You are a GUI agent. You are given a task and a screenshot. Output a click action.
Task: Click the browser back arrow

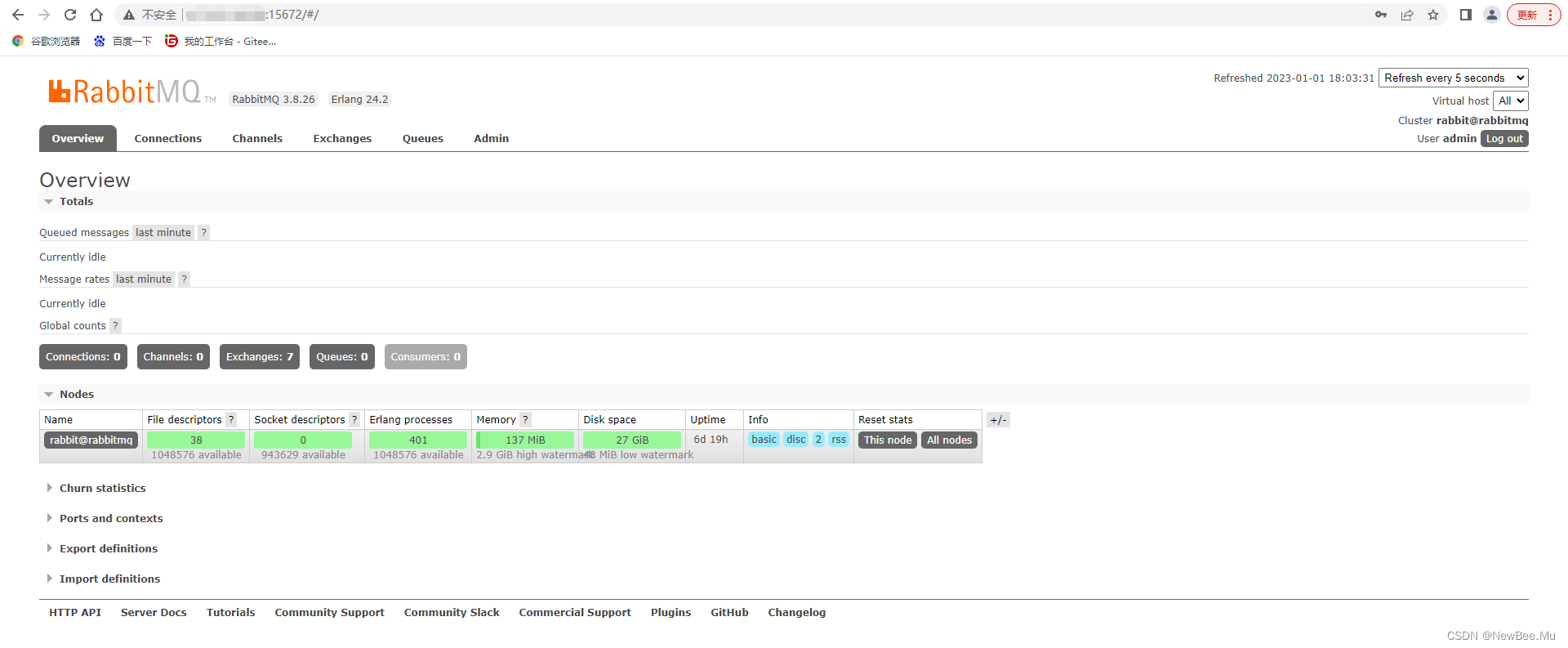coord(18,15)
